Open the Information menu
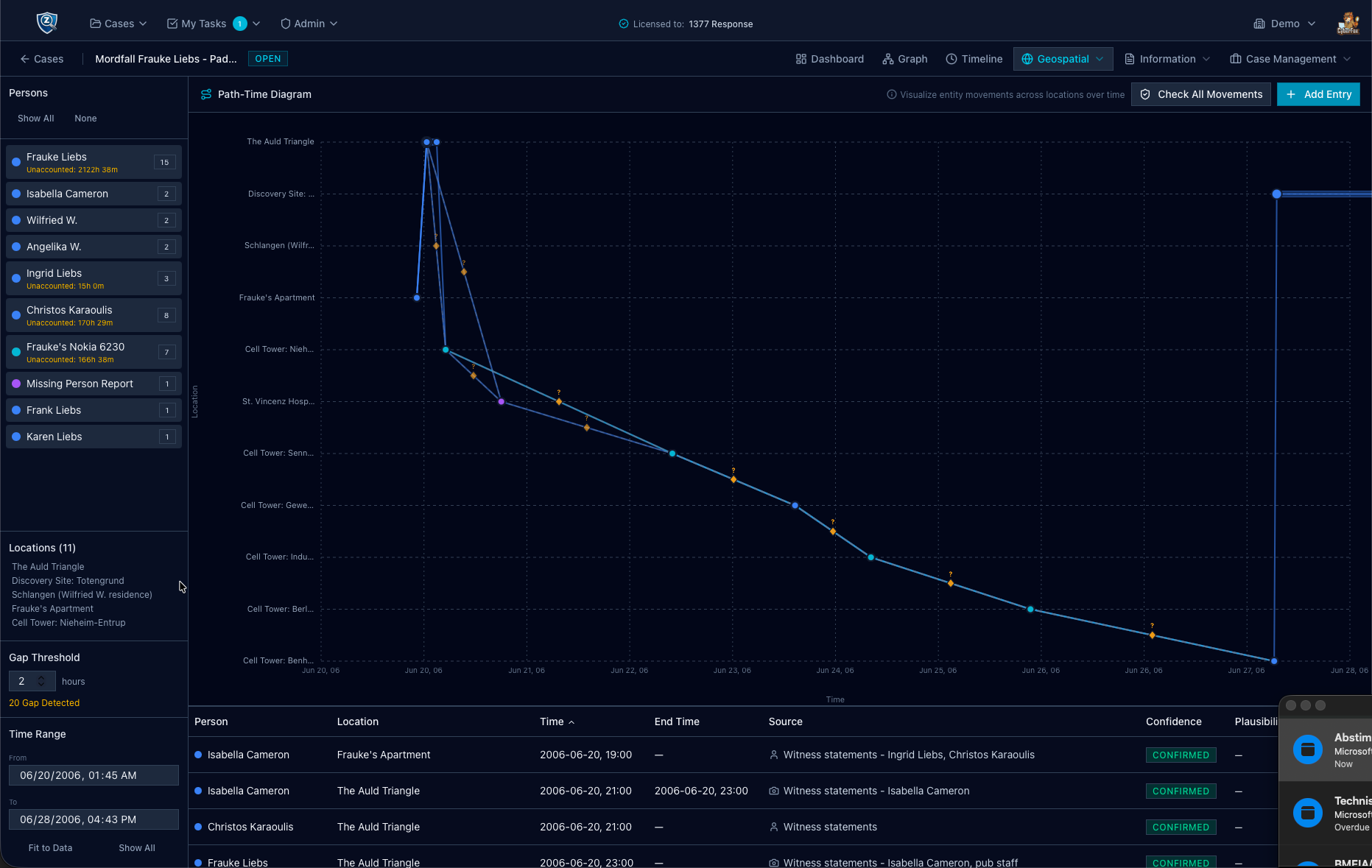This screenshot has width=1372, height=868. (x=1167, y=59)
